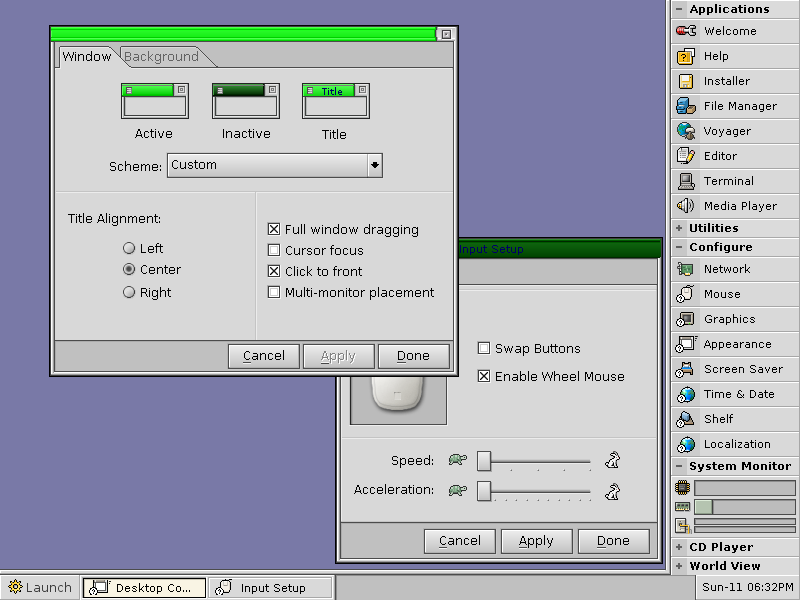Open Localization settings icon
Screen dimensions: 800x600
click(x=686, y=444)
